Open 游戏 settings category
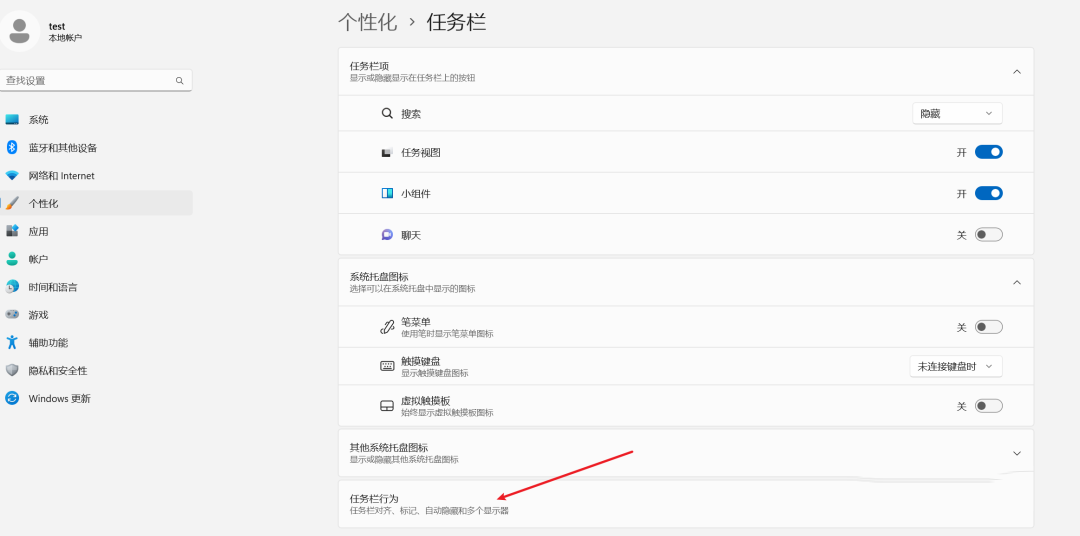This screenshot has width=1080, height=536. click(x=96, y=315)
